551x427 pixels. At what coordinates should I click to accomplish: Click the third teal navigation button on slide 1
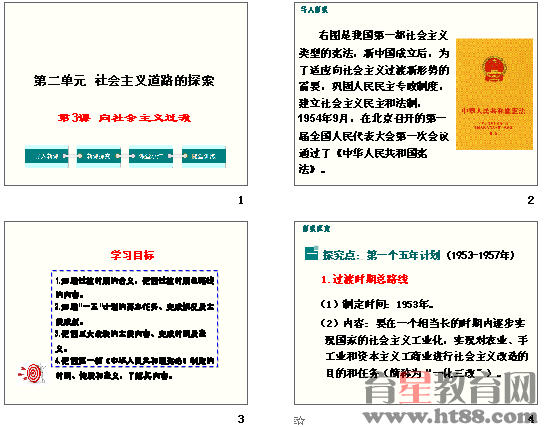click(151, 156)
